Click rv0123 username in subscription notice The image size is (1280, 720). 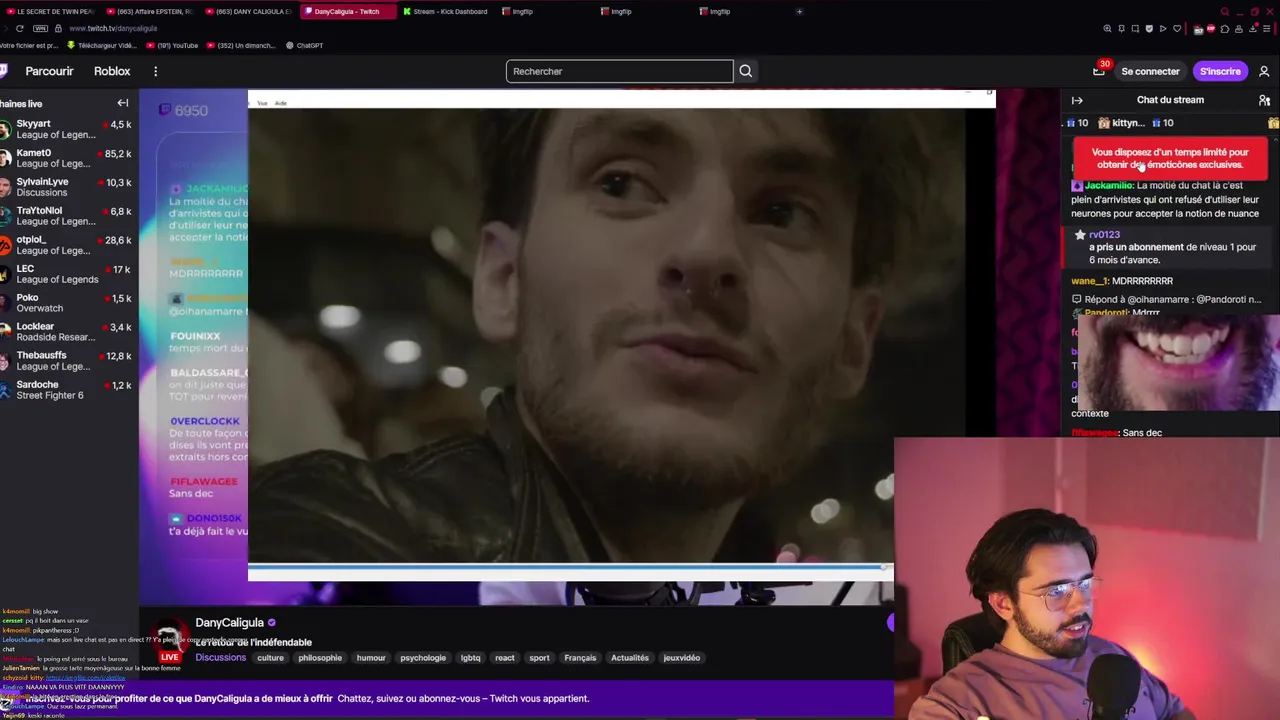[x=1104, y=235]
